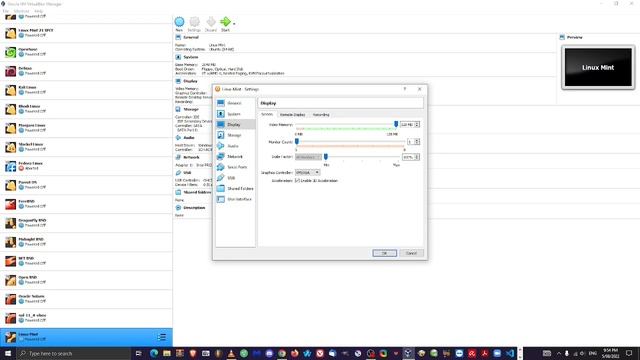Select the Kali Linux virtual machine

(86, 90)
